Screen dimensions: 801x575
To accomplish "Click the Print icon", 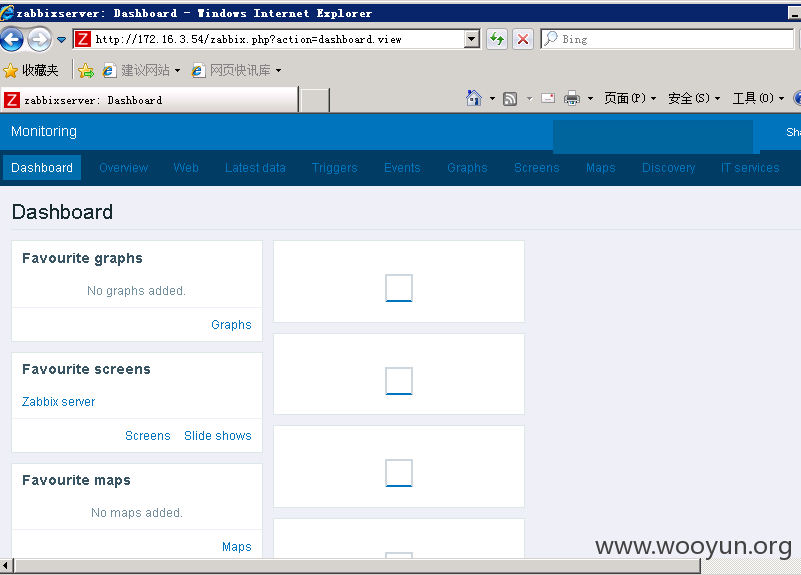I will pos(572,98).
